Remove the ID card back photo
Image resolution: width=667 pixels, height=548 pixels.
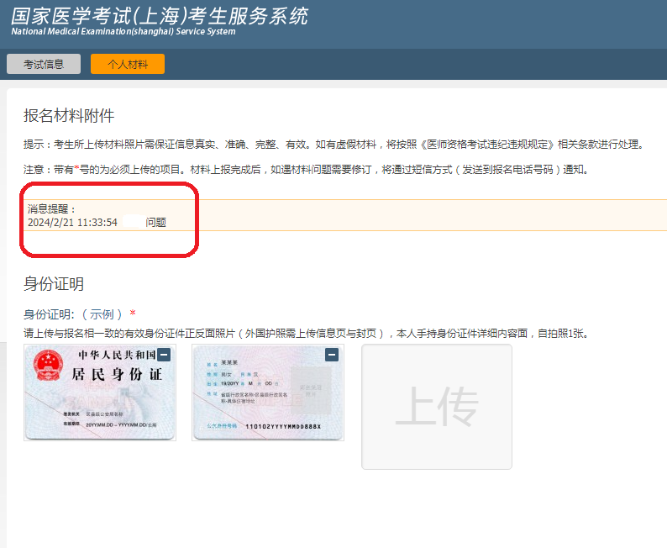[x=333, y=355]
